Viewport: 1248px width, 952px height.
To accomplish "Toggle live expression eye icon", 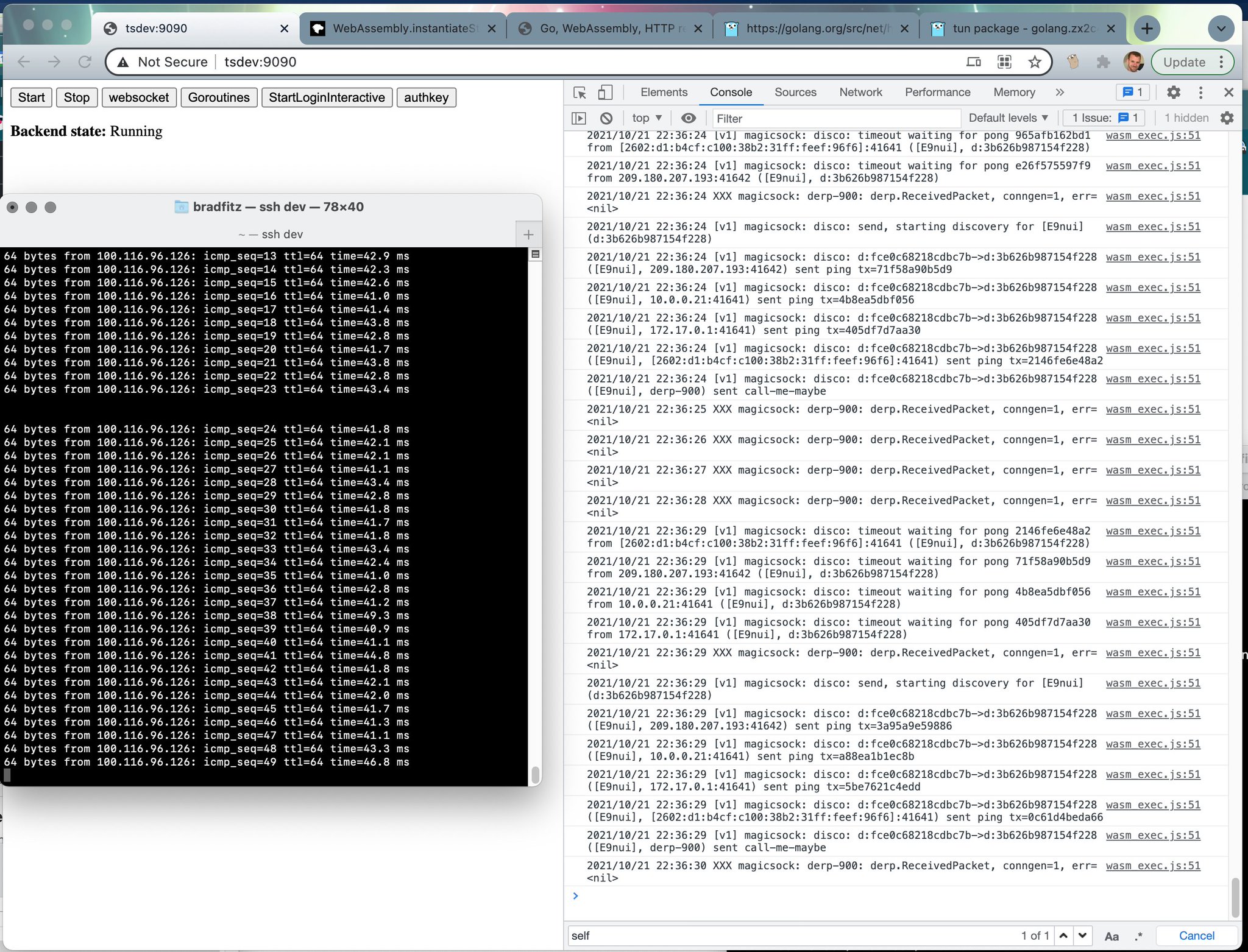I will point(688,118).
